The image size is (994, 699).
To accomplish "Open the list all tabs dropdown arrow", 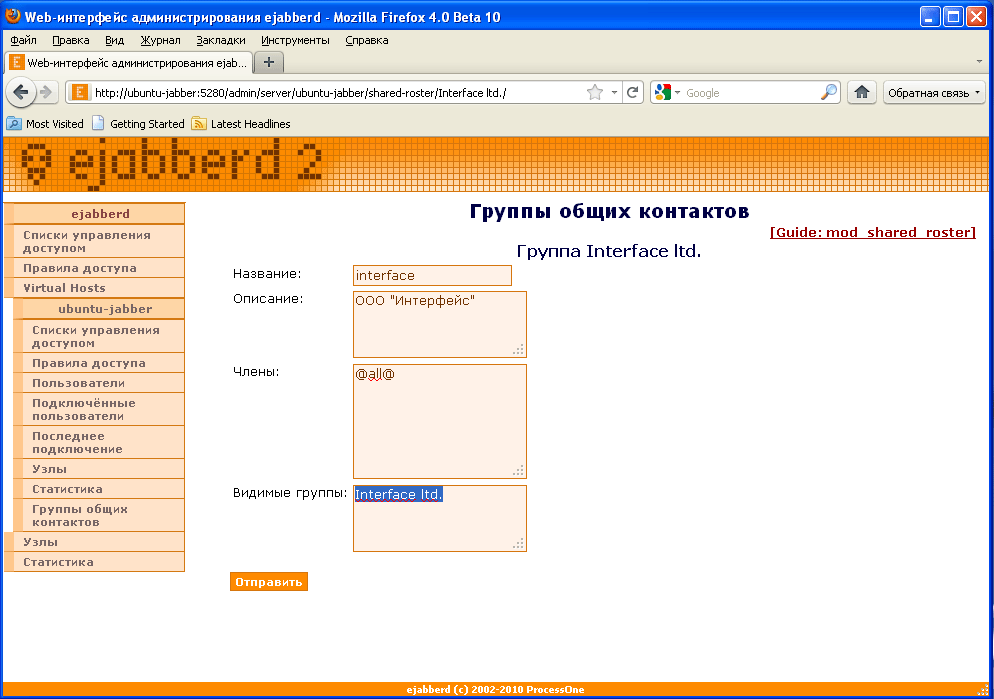I will pos(979,61).
